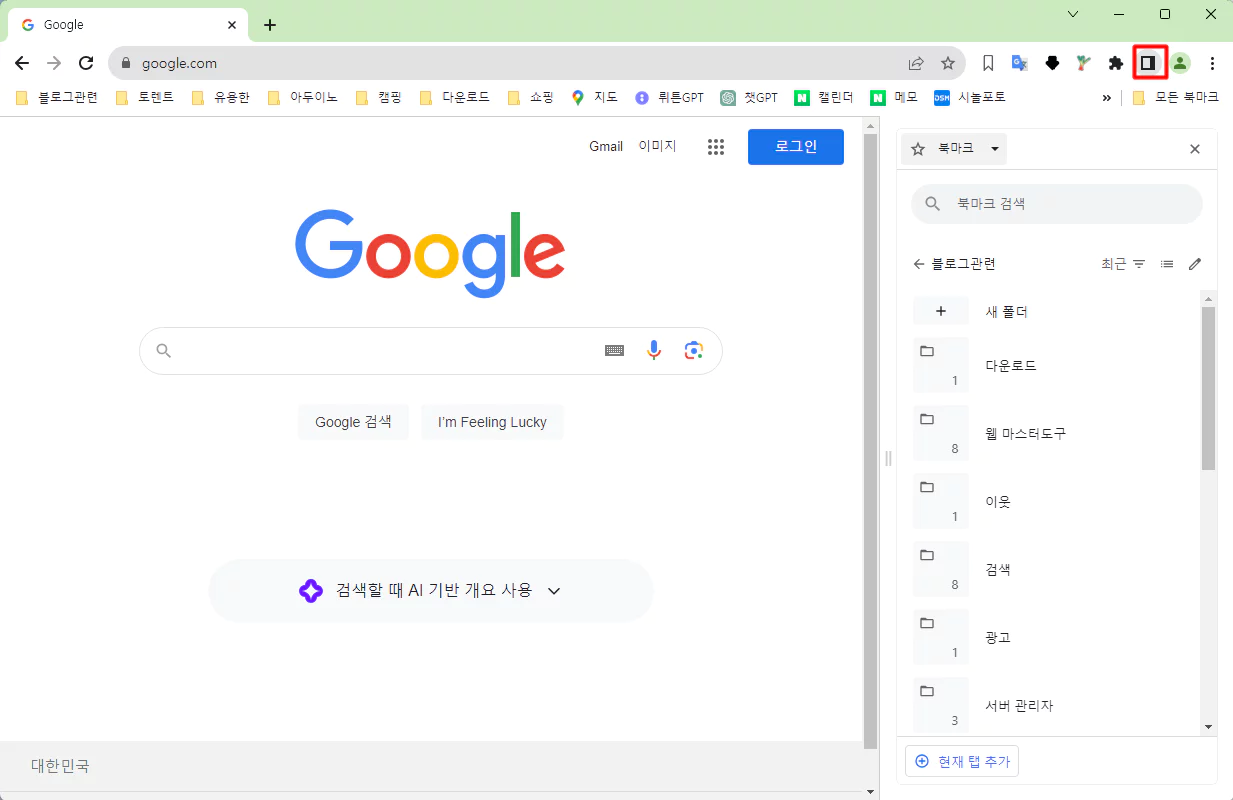Open 다운로드 folder in the bookmarks bar
Image resolution: width=1233 pixels, height=800 pixels.
point(455,97)
